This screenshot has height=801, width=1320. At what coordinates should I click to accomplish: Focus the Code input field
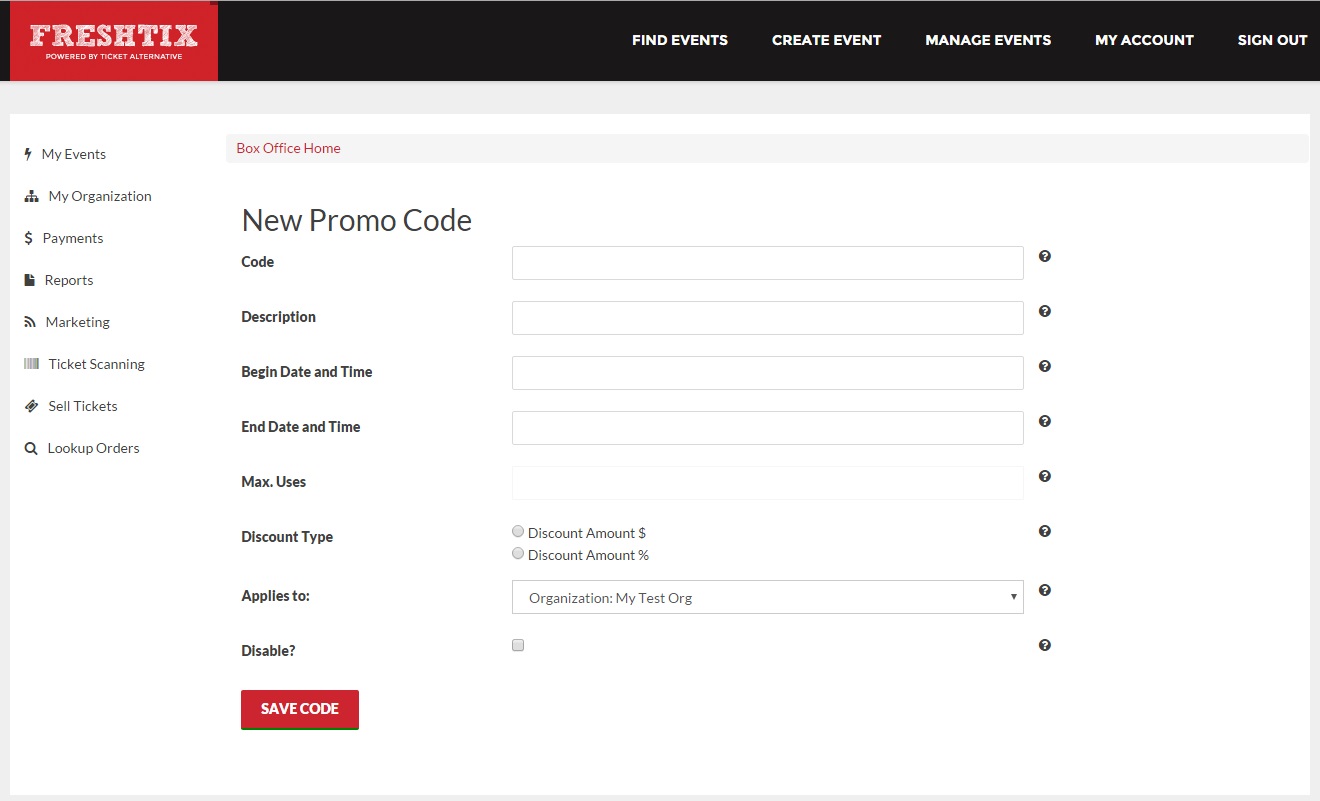[x=768, y=263]
